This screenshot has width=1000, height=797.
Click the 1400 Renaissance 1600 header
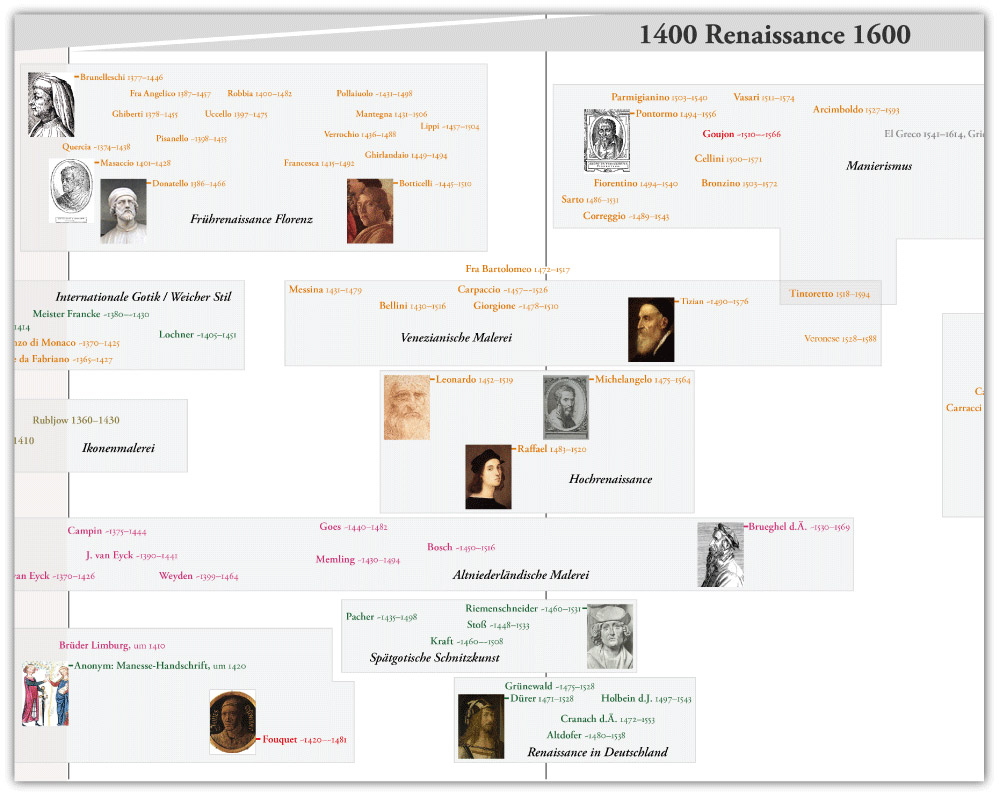coord(774,35)
